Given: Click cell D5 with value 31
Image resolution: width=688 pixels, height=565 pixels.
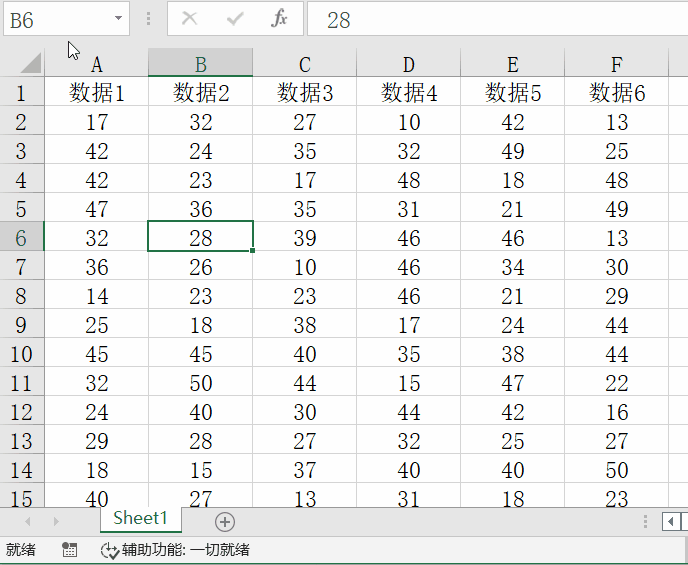Looking at the screenshot, I should click(408, 207).
